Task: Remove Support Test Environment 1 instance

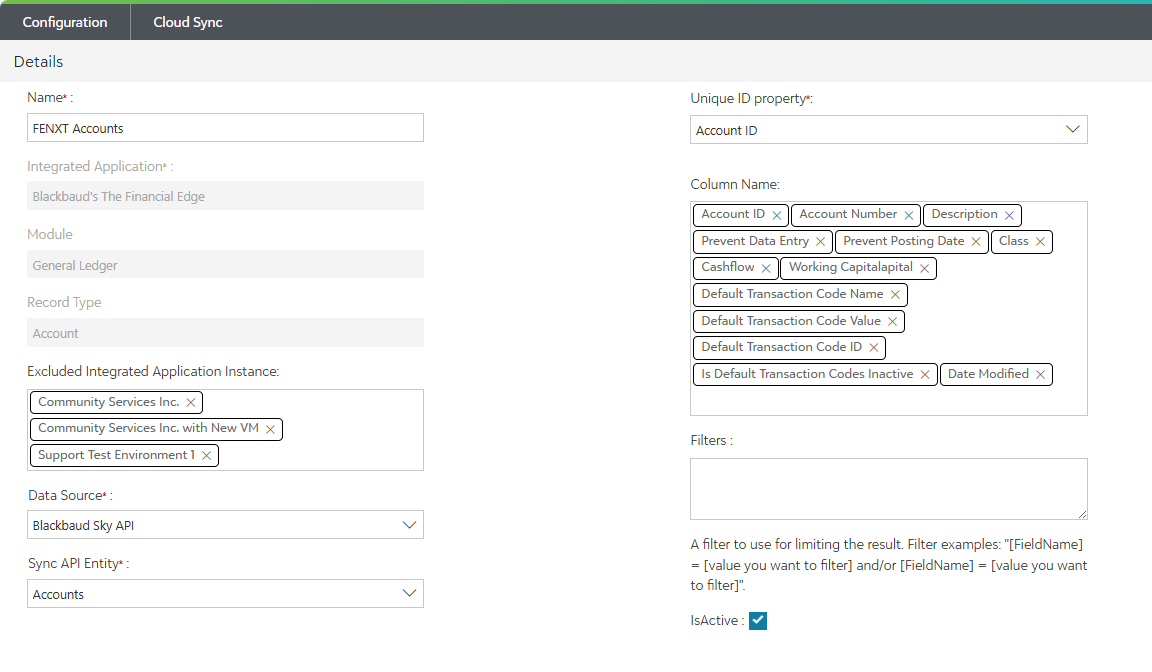Action: pos(206,455)
